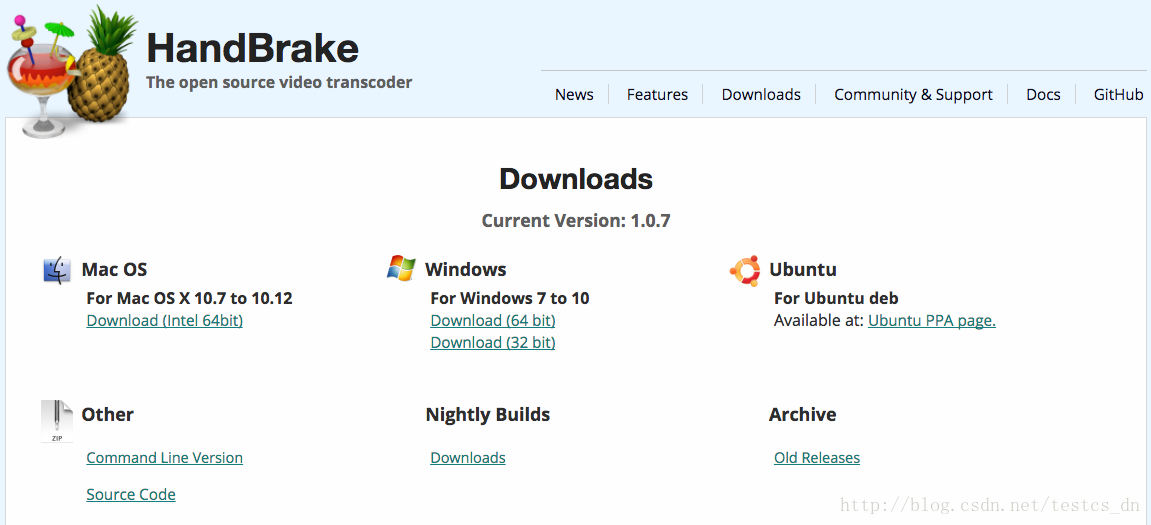Image resolution: width=1151 pixels, height=525 pixels.
Task: Download the Windows 32 bit version
Action: (493, 342)
